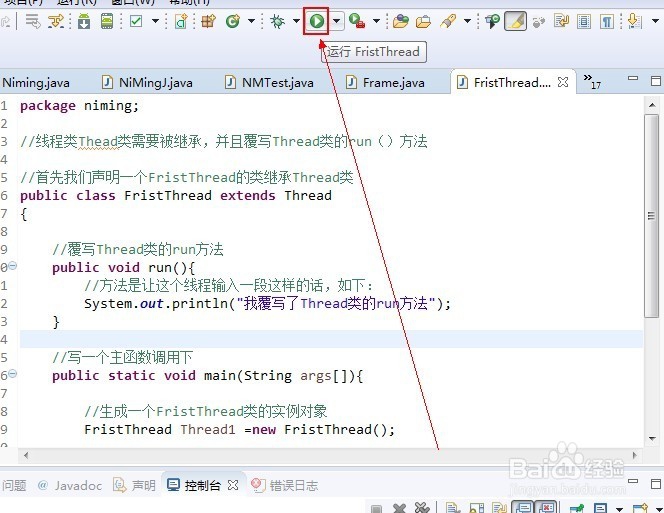The width and height of the screenshot is (664, 513).
Task: Click the green New Java Class icon
Action: 232,21
